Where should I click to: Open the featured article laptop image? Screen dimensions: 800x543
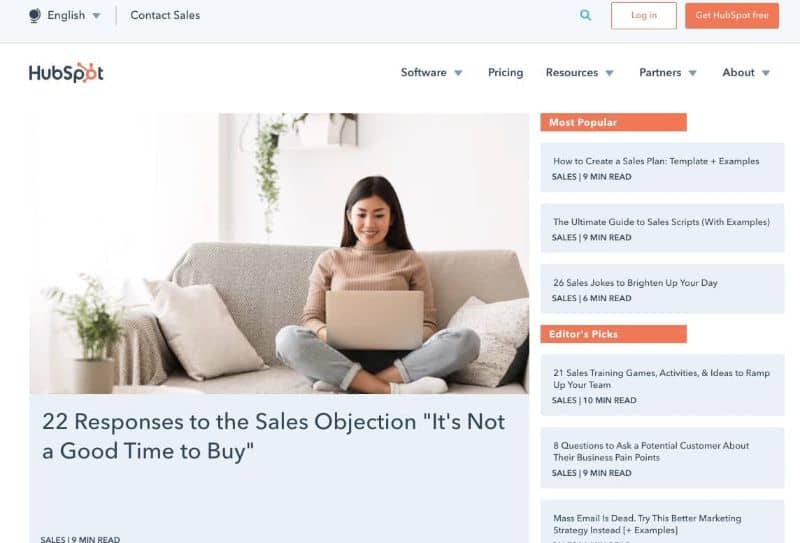(x=279, y=253)
